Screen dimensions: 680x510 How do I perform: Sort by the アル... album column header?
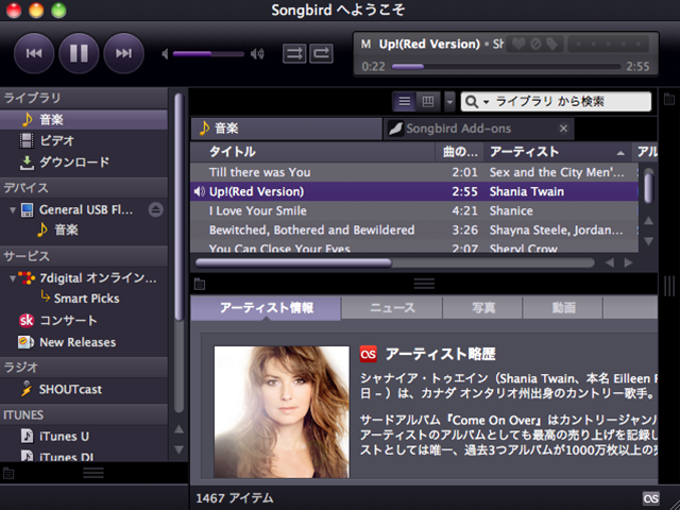pyautogui.click(x=645, y=152)
